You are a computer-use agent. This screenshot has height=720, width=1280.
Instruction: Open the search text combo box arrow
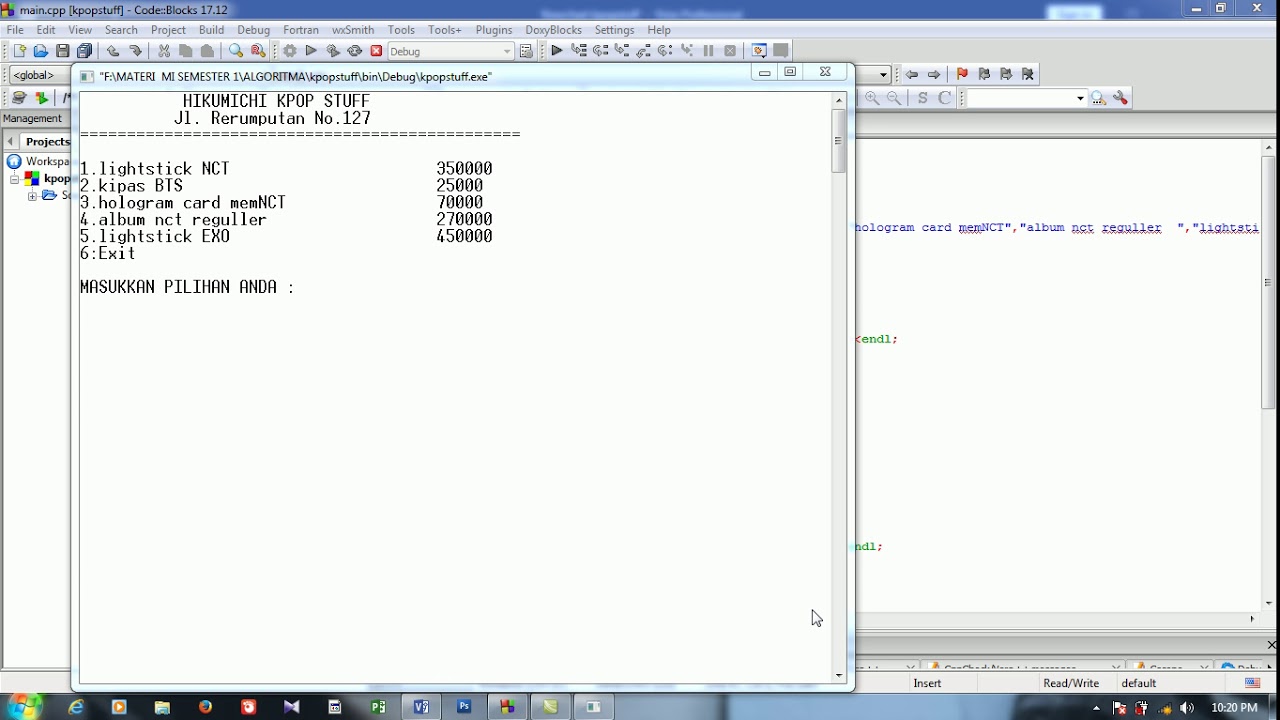tap(1080, 98)
